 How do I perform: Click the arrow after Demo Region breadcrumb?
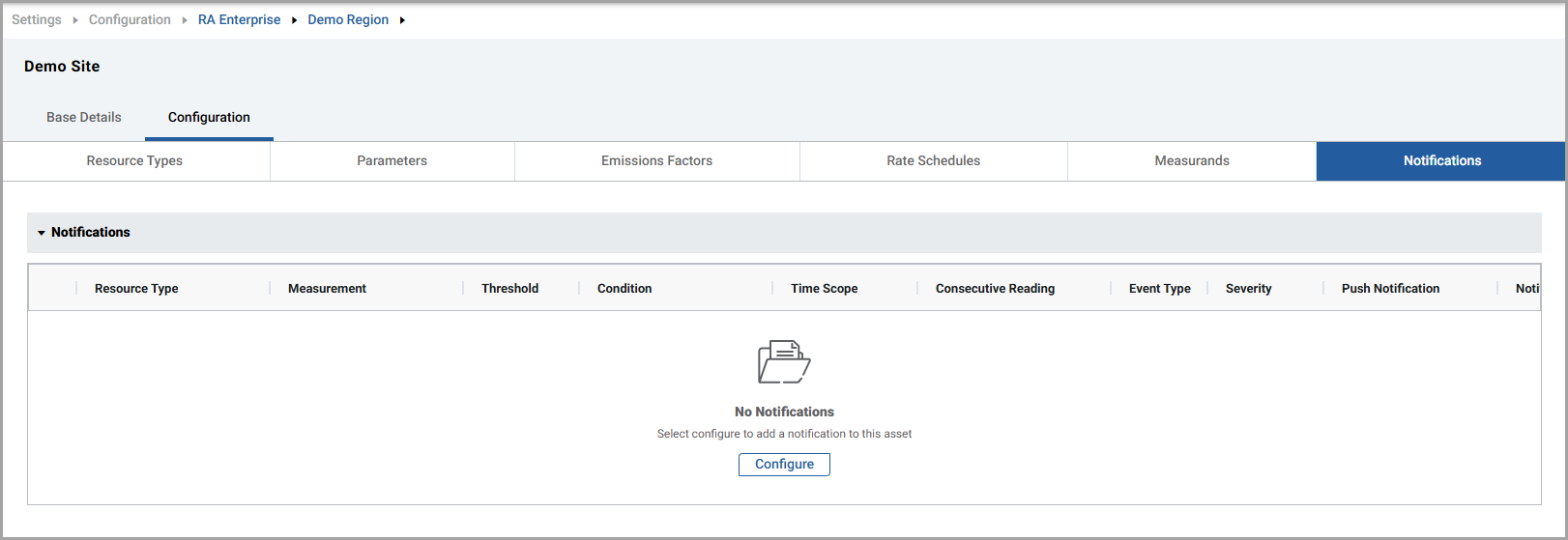[402, 20]
